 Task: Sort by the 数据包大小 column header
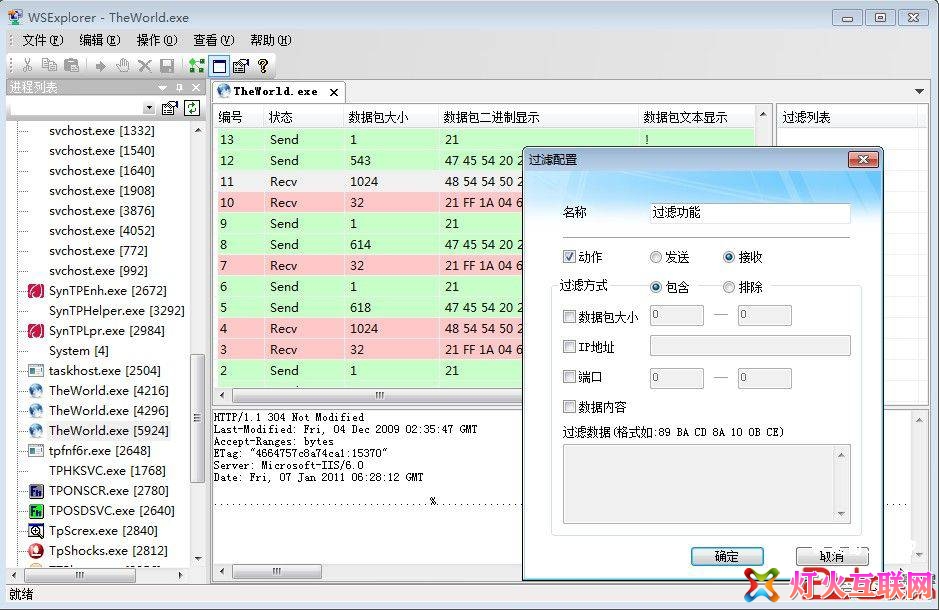[392, 117]
